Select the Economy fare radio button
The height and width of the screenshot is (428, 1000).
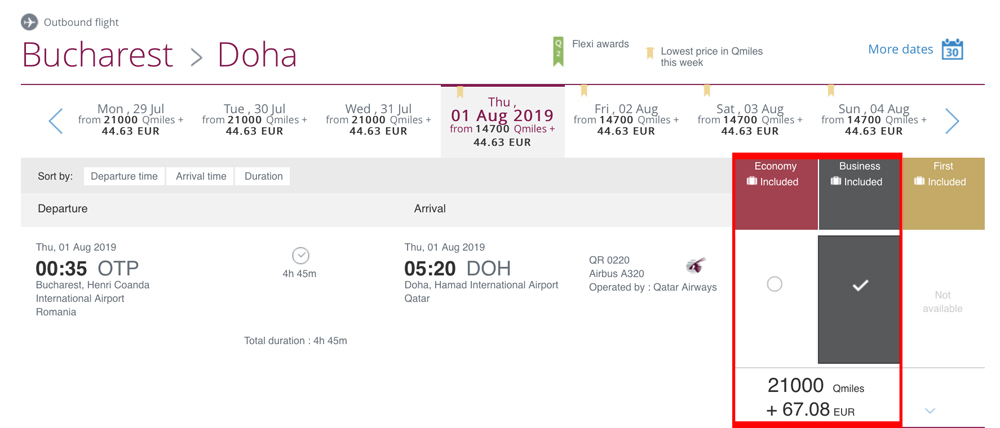[774, 284]
